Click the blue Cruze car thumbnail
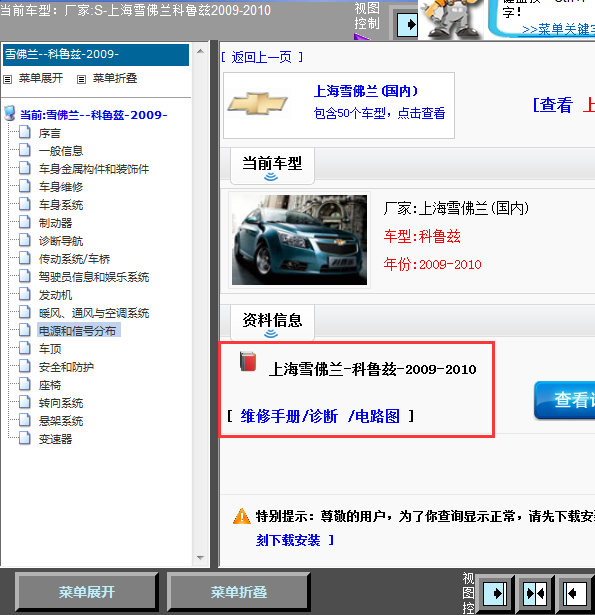 [x=300, y=240]
